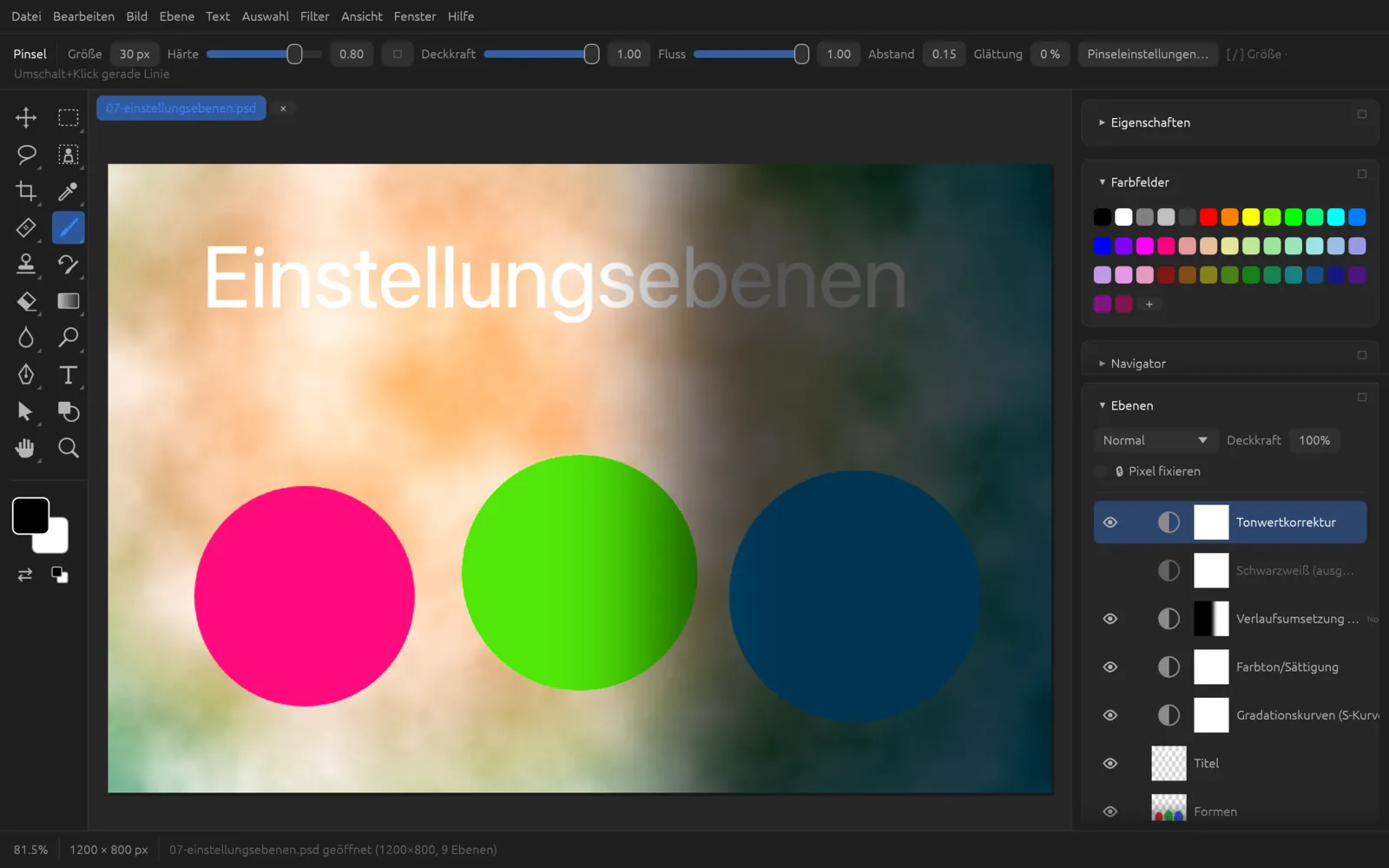1389x868 pixels.
Task: Collapse the Farbfelder panel
Action: [1102, 182]
